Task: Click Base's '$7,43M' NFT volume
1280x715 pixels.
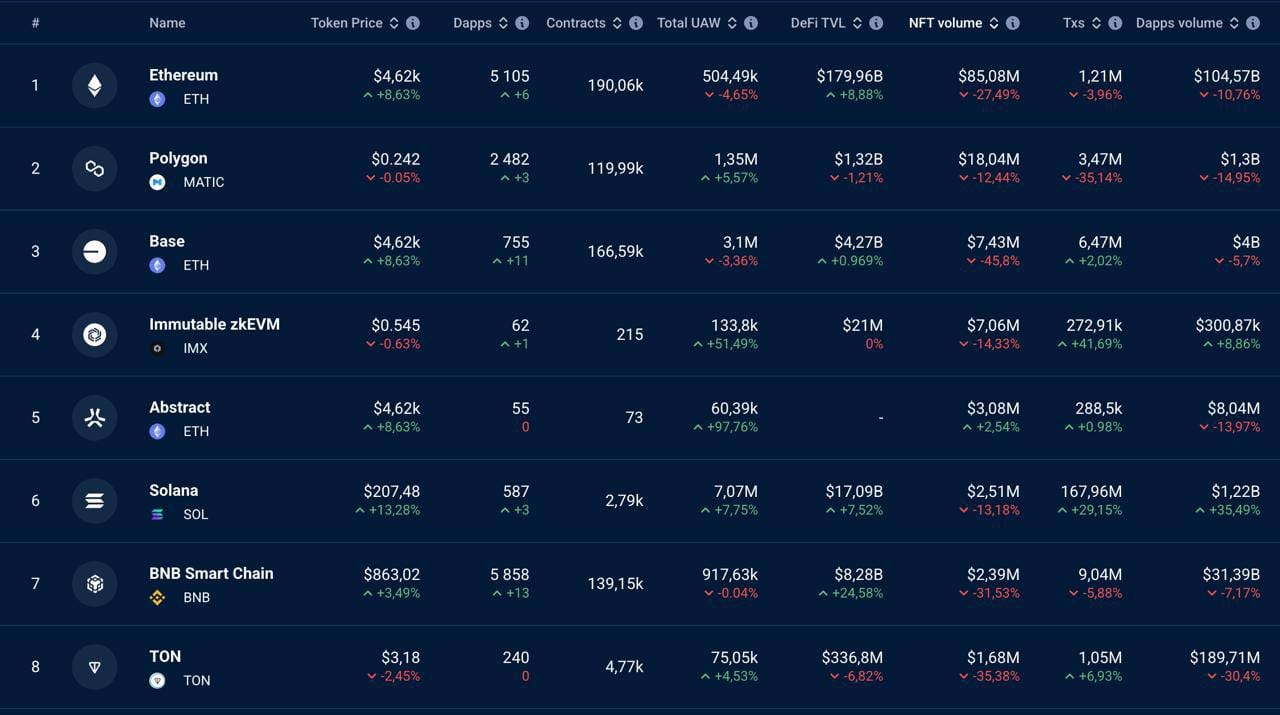Action: click(993, 242)
